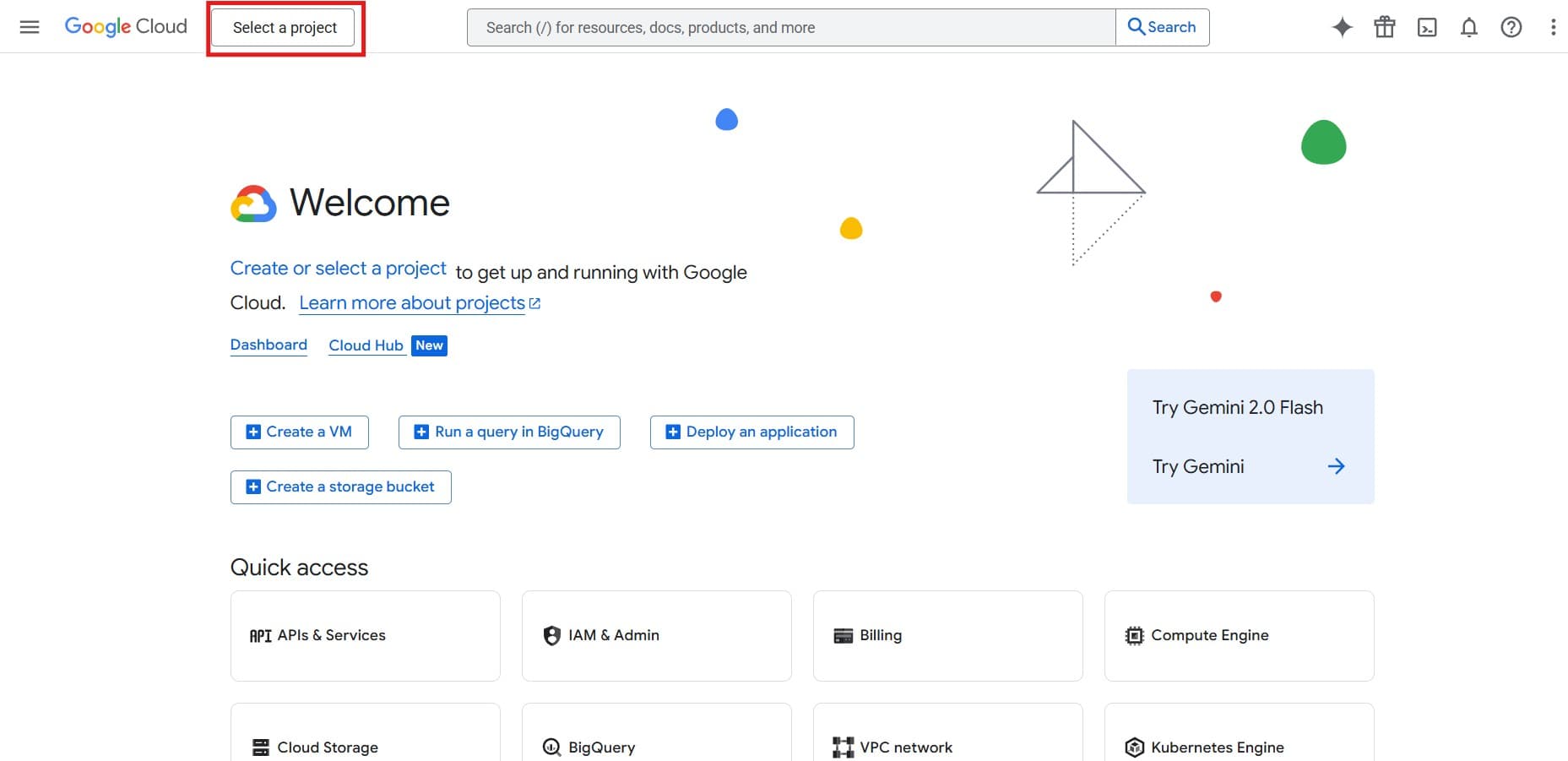This screenshot has width=1568, height=761.
Task: Click the Welcome cloud logo icon
Action: click(253, 204)
